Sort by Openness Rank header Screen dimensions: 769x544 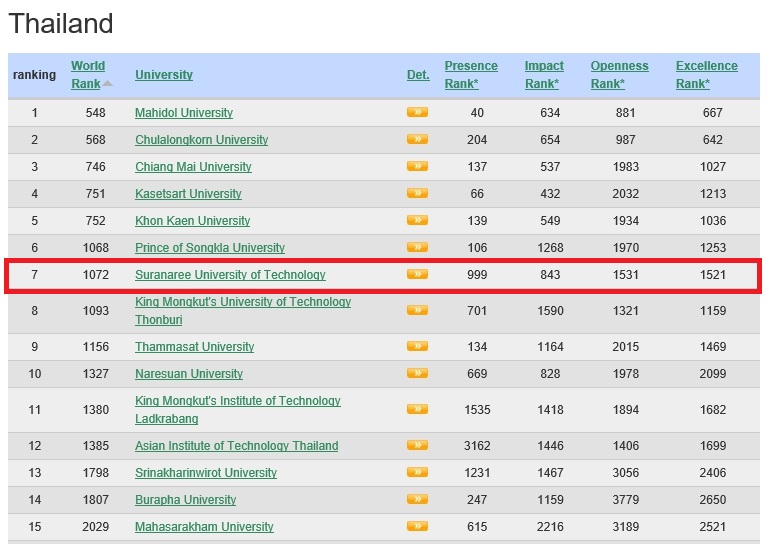[x=619, y=75]
